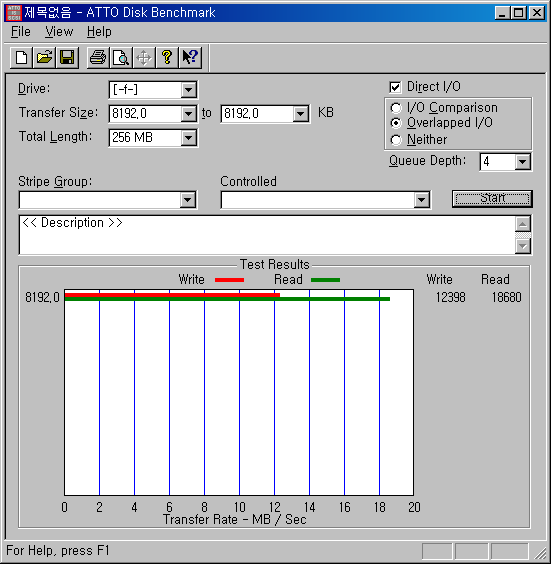Select the Overlapped I/O radio button
Screen dimensions: 551x564
[x=396, y=123]
